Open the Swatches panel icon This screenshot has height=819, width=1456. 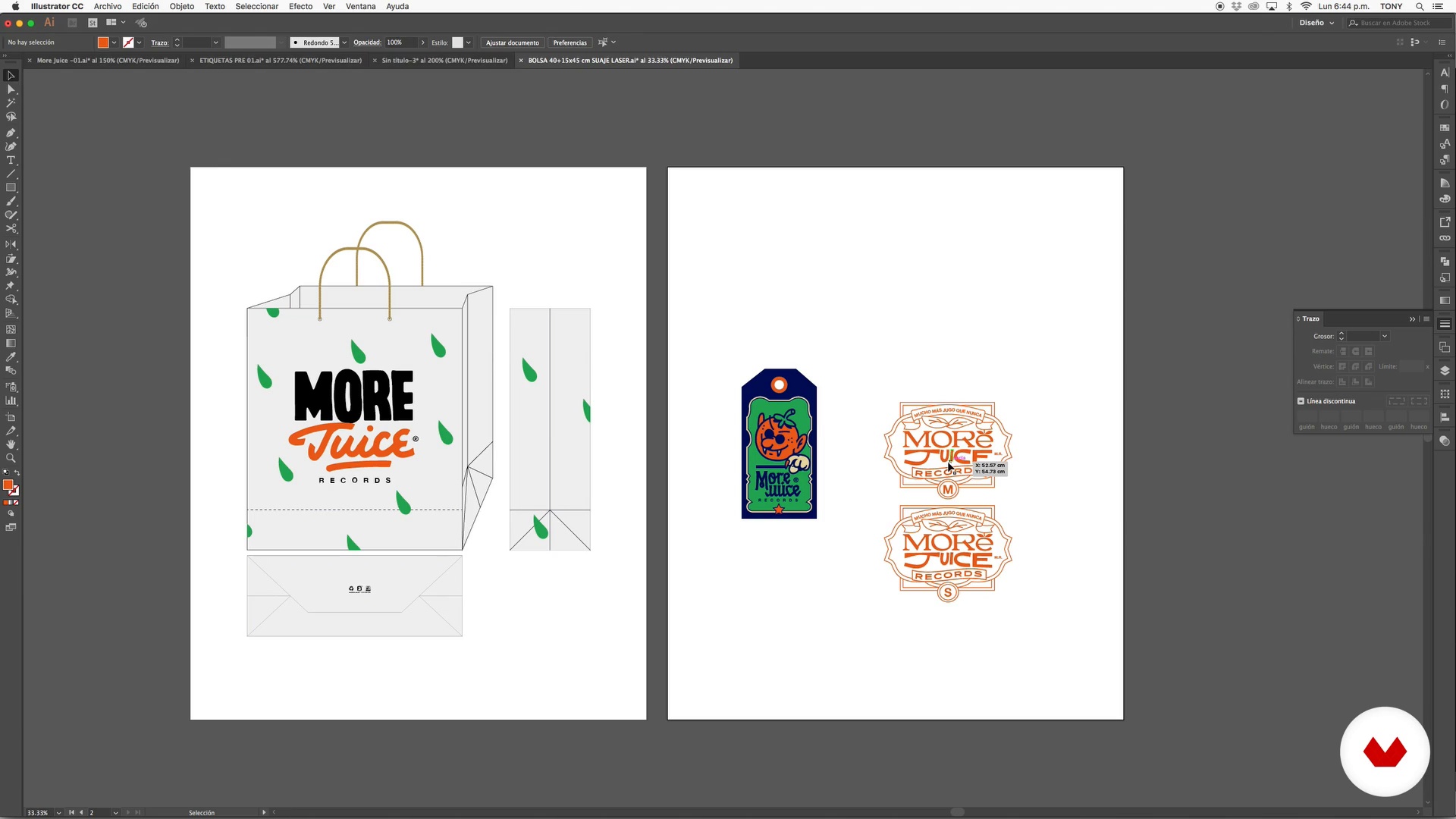(1445, 127)
